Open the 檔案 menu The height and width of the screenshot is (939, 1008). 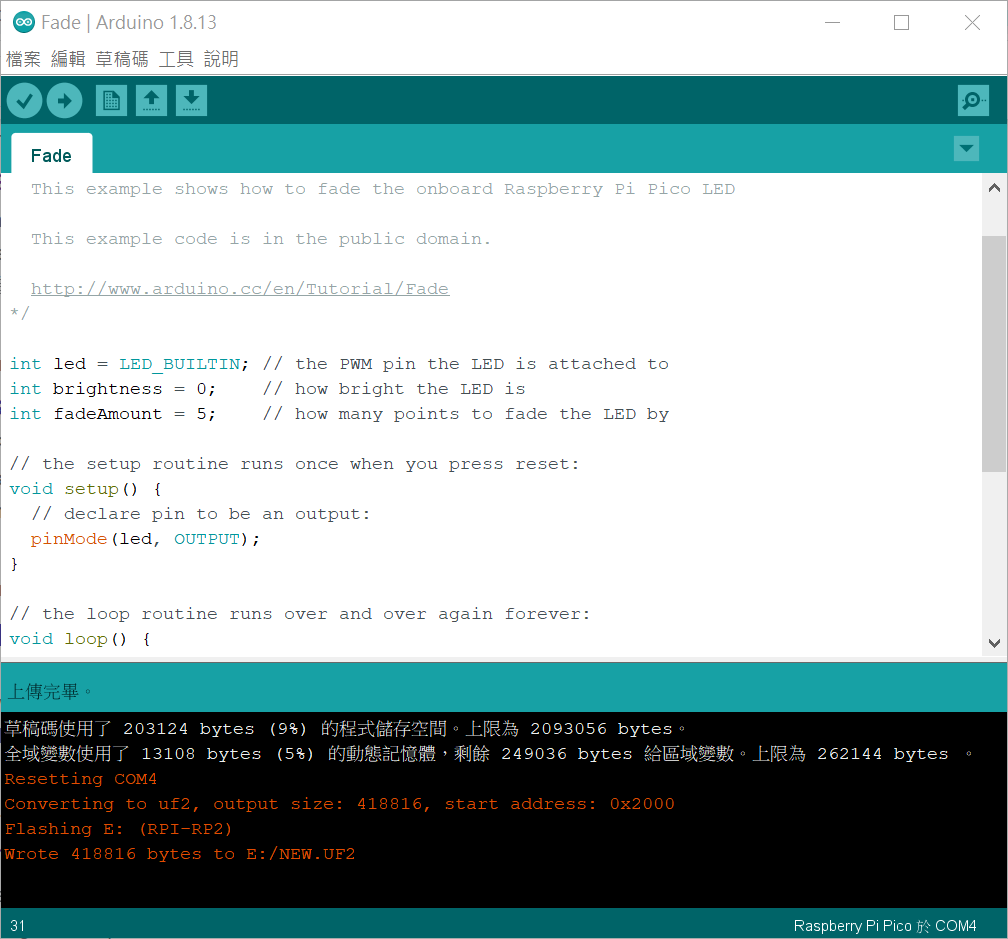pyautogui.click(x=23, y=58)
